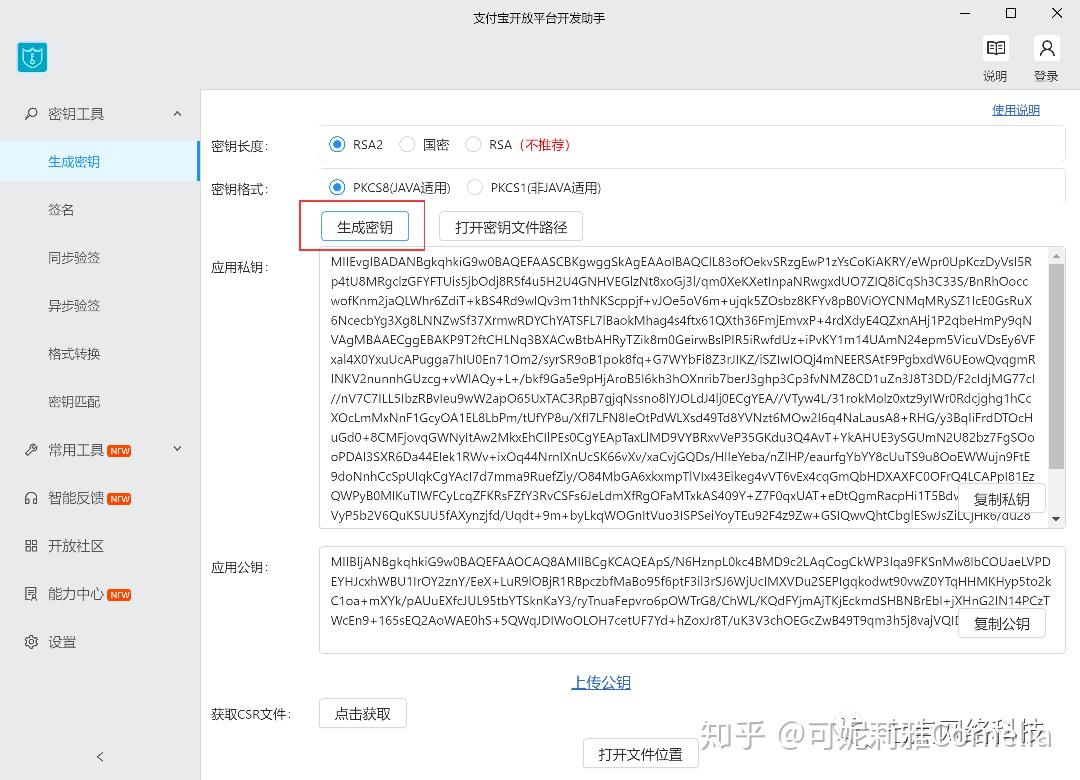The height and width of the screenshot is (780, 1080).
Task: Click the 生成密钥 button
Action: coord(364,227)
